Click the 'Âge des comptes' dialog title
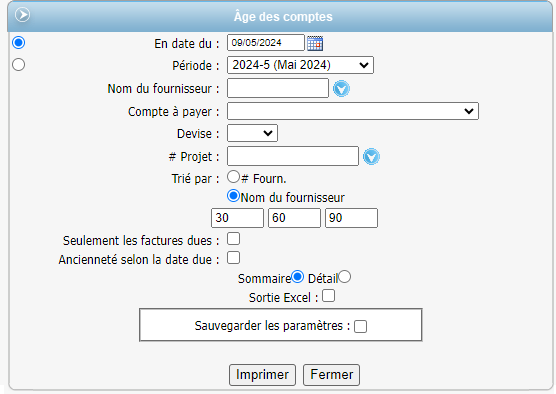 [283, 17]
